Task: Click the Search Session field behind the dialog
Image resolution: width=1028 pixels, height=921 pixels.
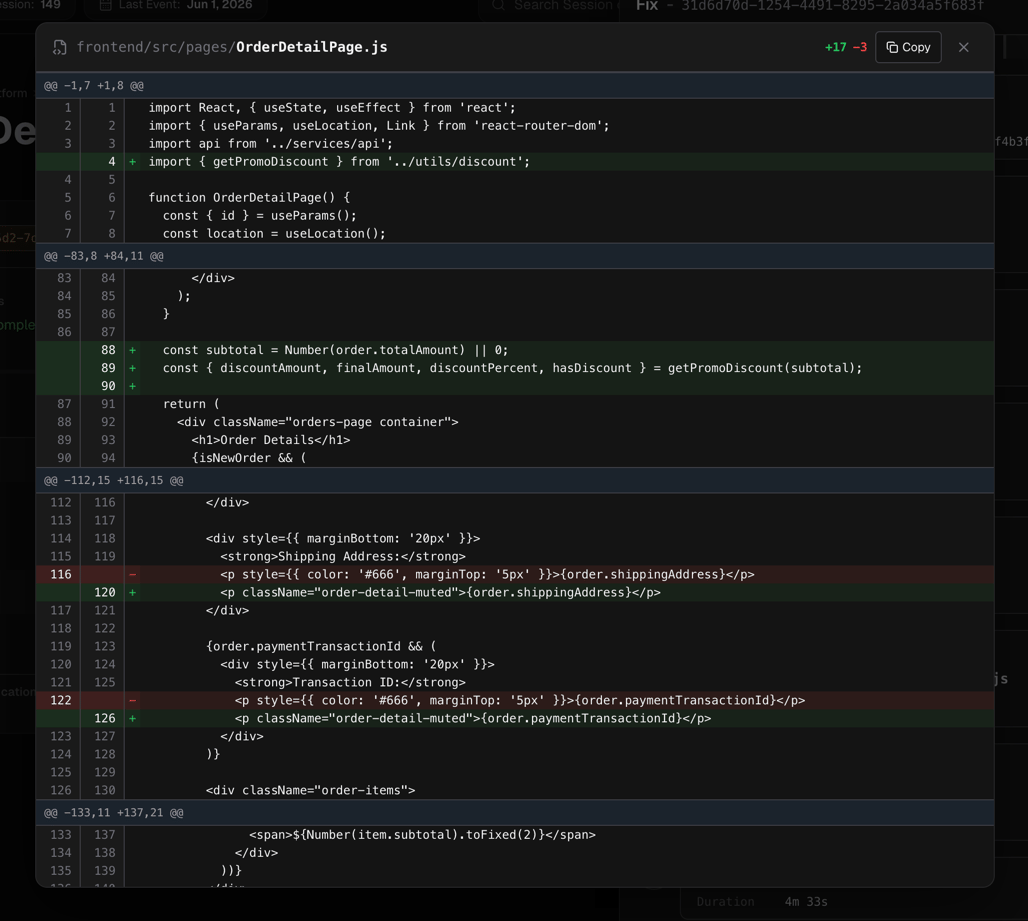Action: tap(551, 6)
